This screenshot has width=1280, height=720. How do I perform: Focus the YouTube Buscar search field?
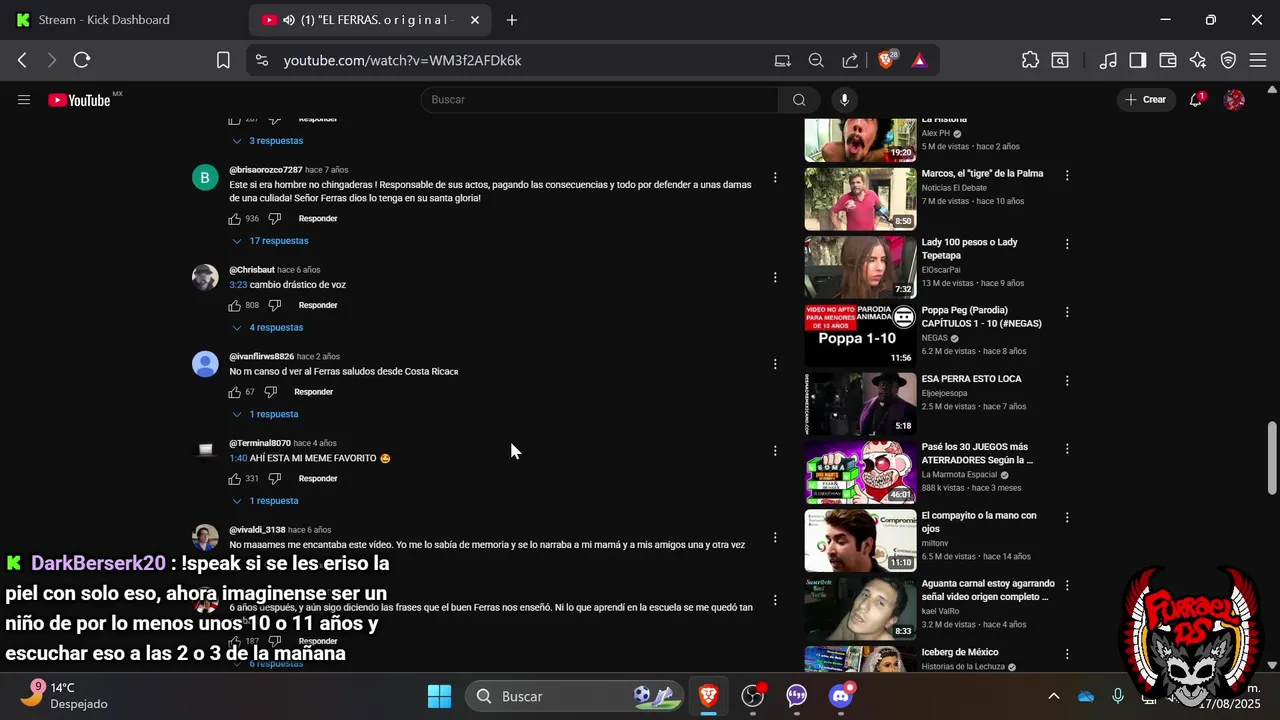click(600, 100)
